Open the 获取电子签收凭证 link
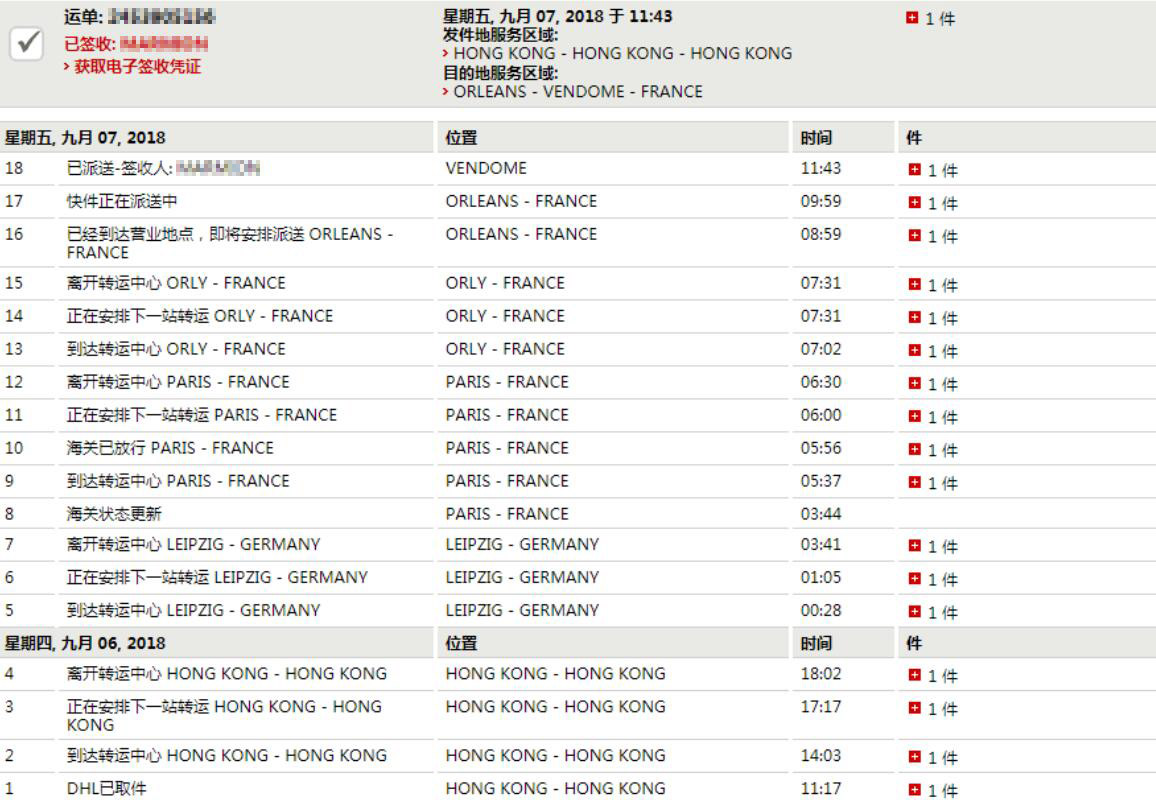 click(x=137, y=67)
